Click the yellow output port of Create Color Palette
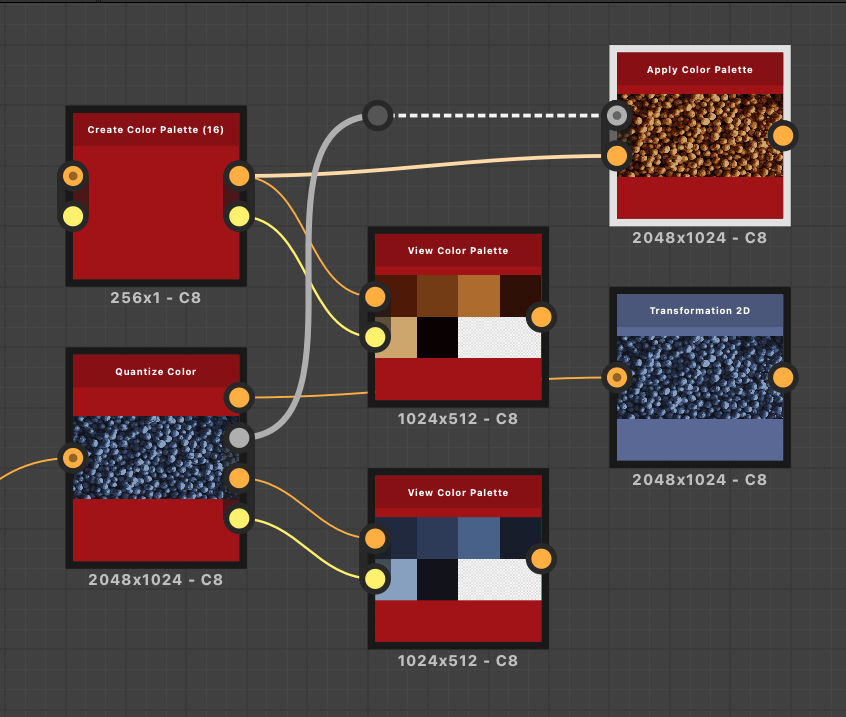 [x=239, y=215]
